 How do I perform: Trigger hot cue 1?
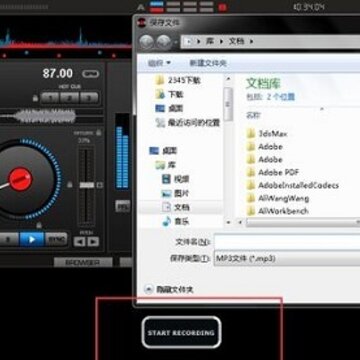click(50, 98)
